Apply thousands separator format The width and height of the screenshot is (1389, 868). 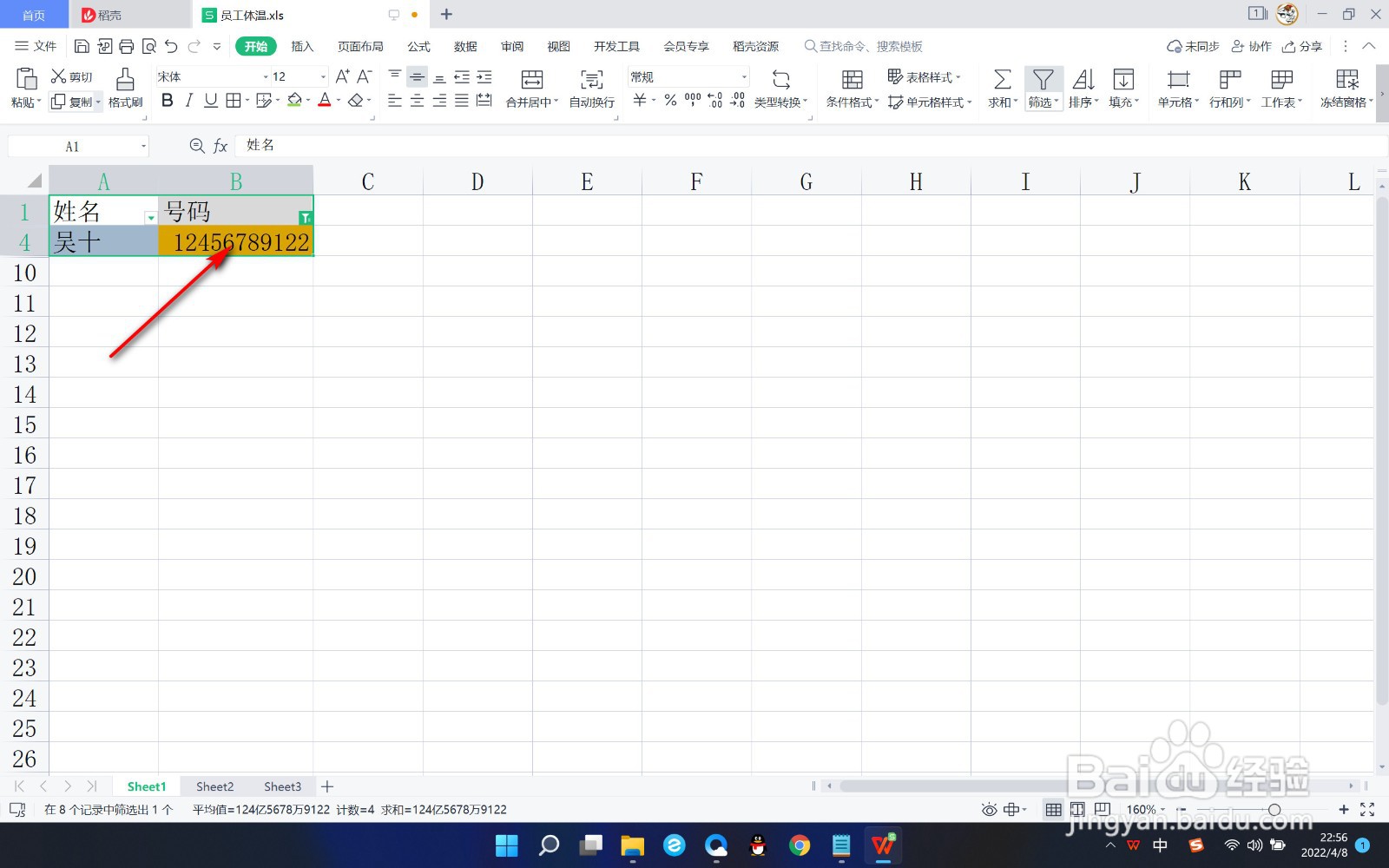click(x=693, y=101)
